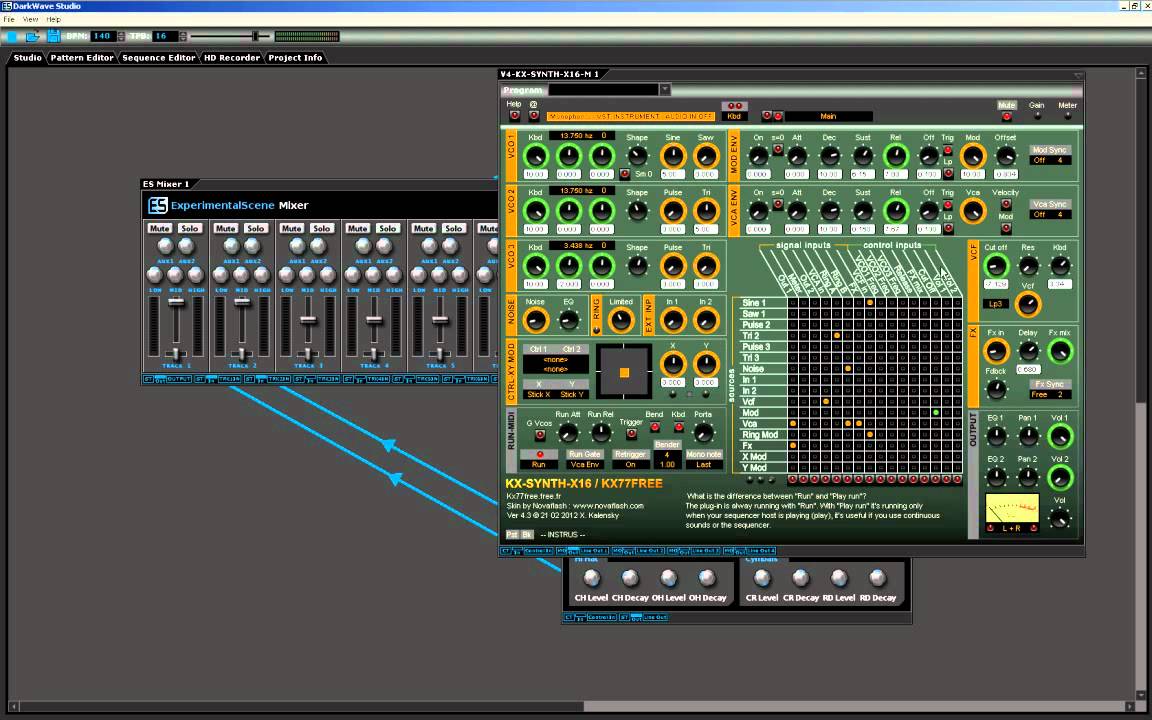The height and width of the screenshot is (720, 1152).
Task: Click the Noise level knob
Action: pos(535,320)
